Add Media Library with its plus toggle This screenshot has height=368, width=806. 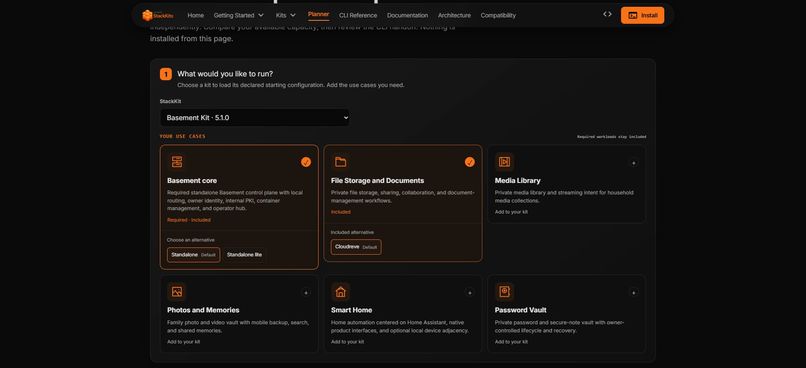(633, 163)
